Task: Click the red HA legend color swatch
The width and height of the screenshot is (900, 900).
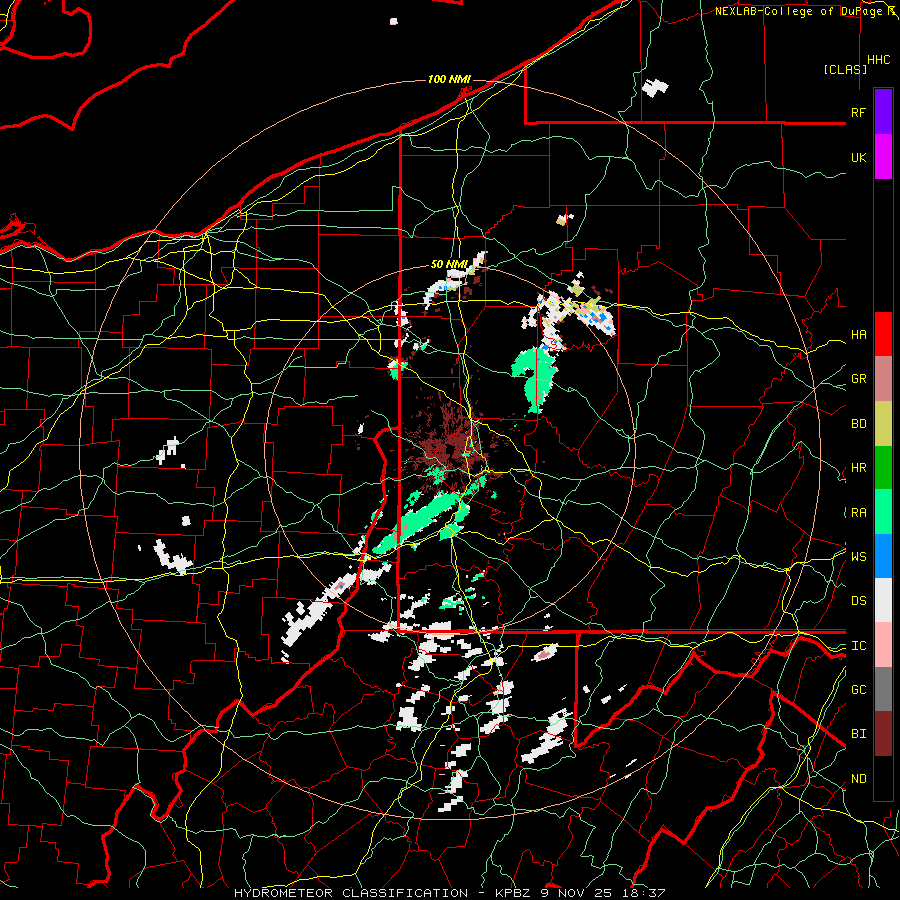Action: pos(883,334)
